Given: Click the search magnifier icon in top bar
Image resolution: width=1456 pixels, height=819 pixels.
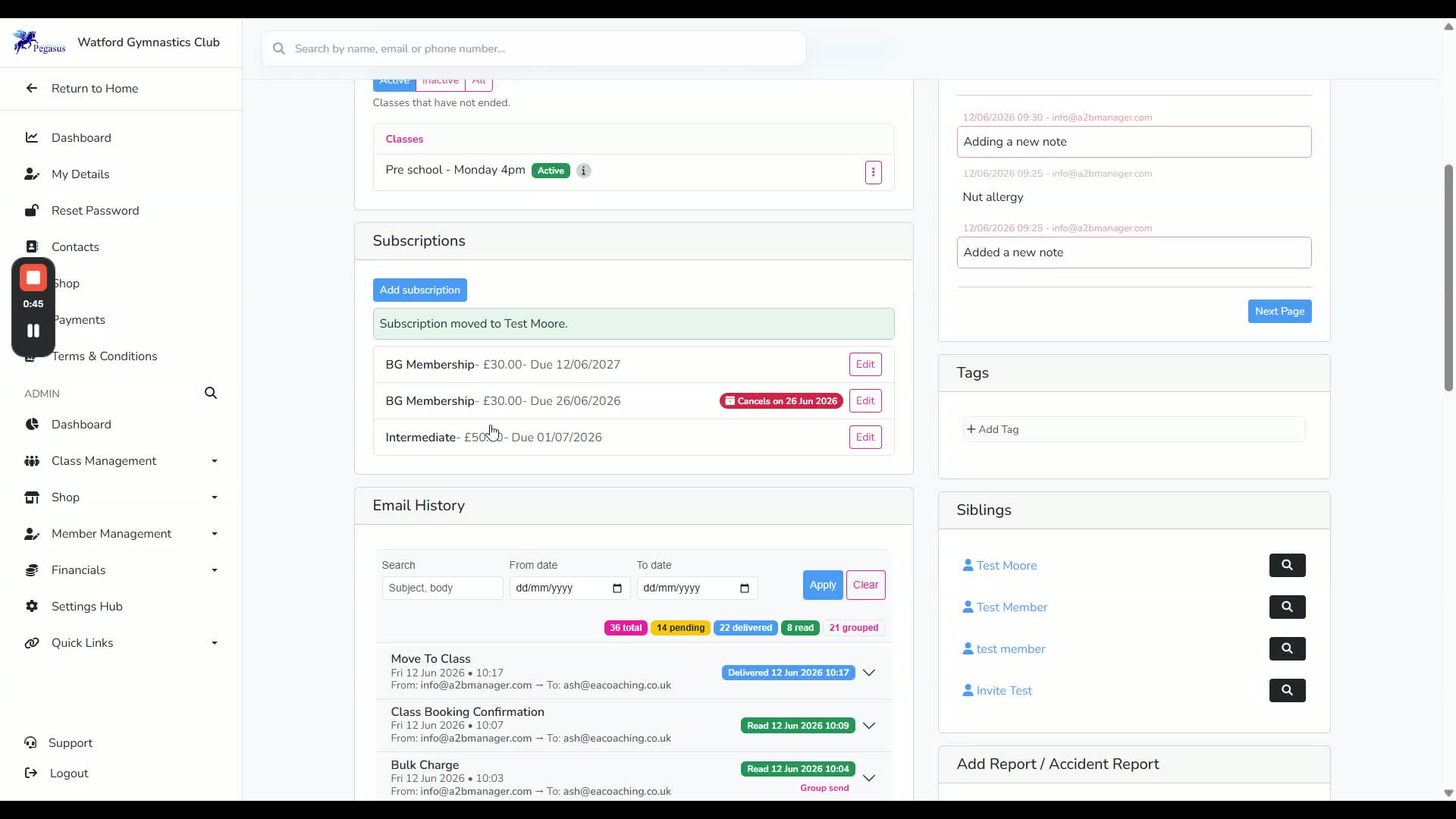Looking at the screenshot, I should pyautogui.click(x=279, y=49).
